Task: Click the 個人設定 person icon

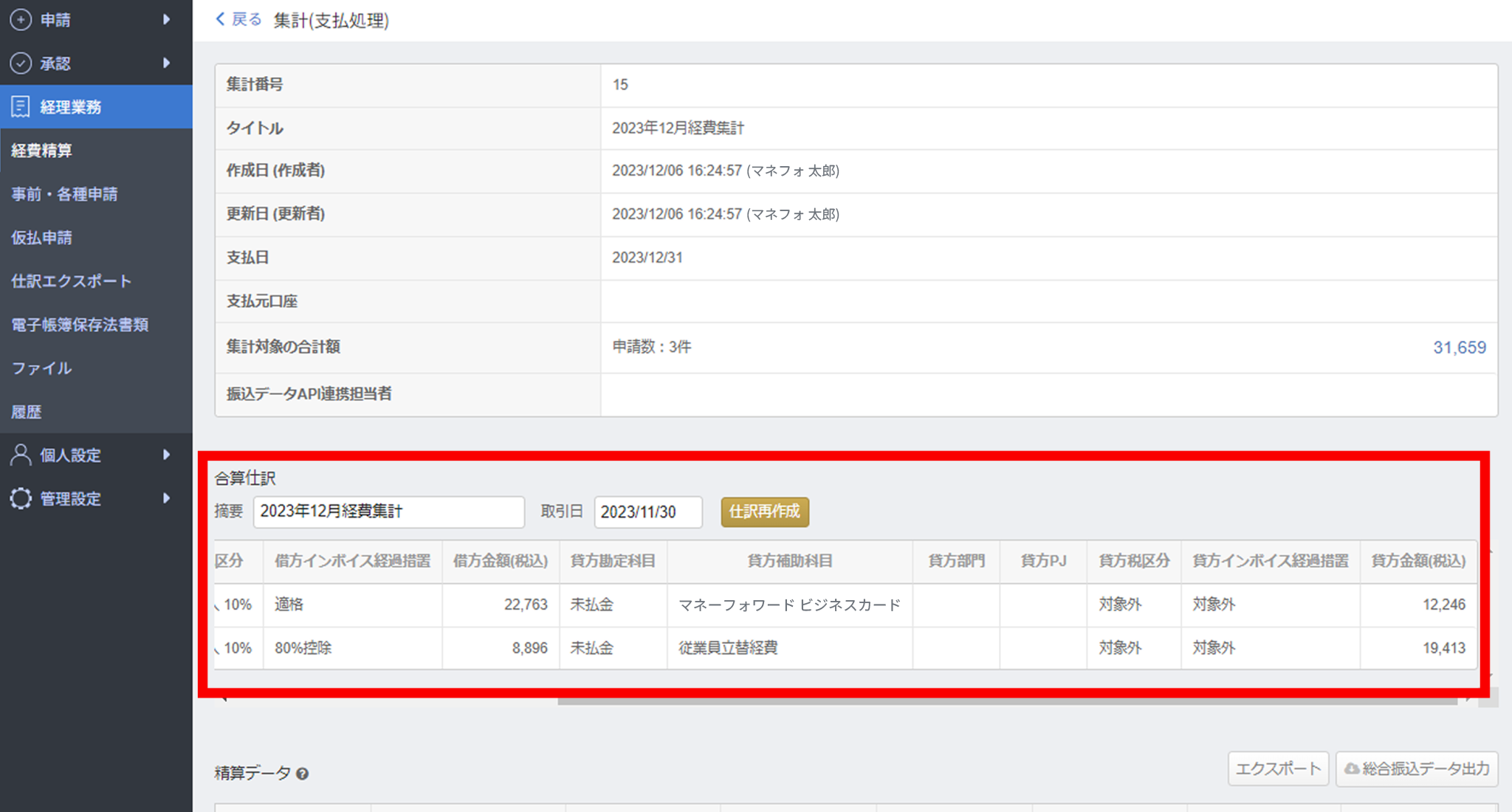Action: point(21,455)
